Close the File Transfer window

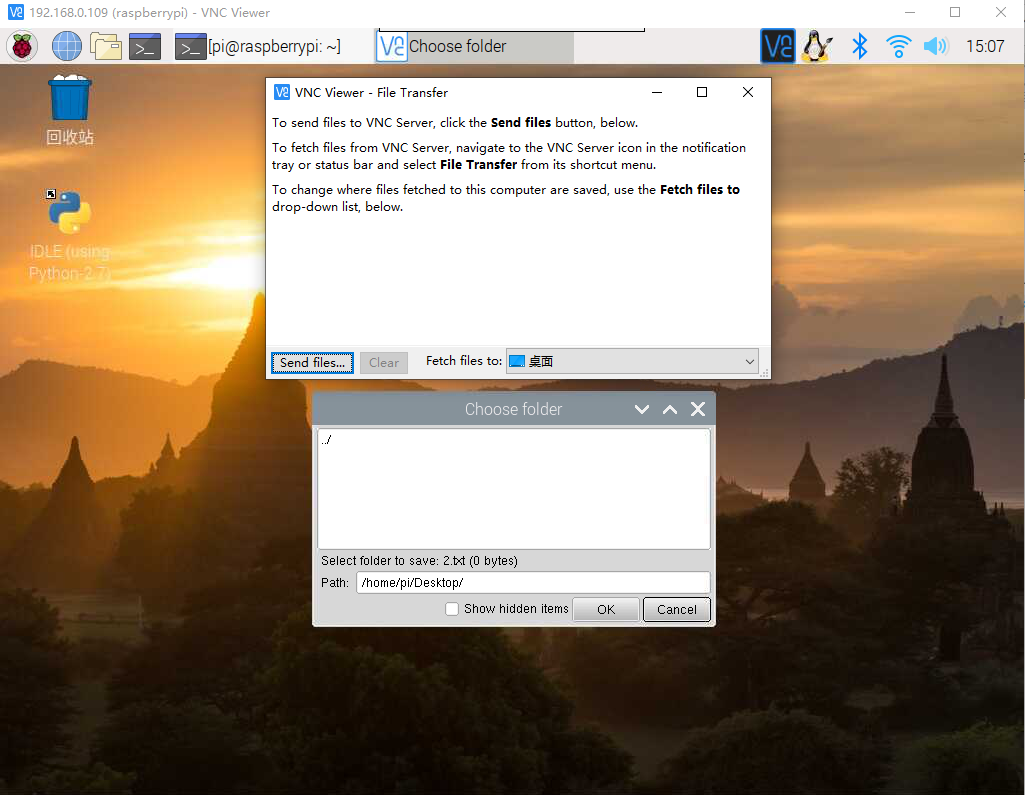pyautogui.click(x=748, y=92)
